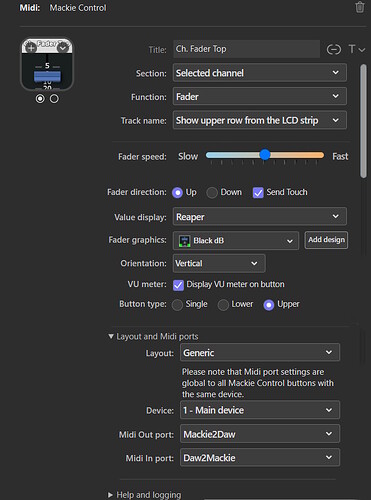The width and height of the screenshot is (371, 500).
Task: Click the link icon next to Title field
Action: tap(334, 50)
